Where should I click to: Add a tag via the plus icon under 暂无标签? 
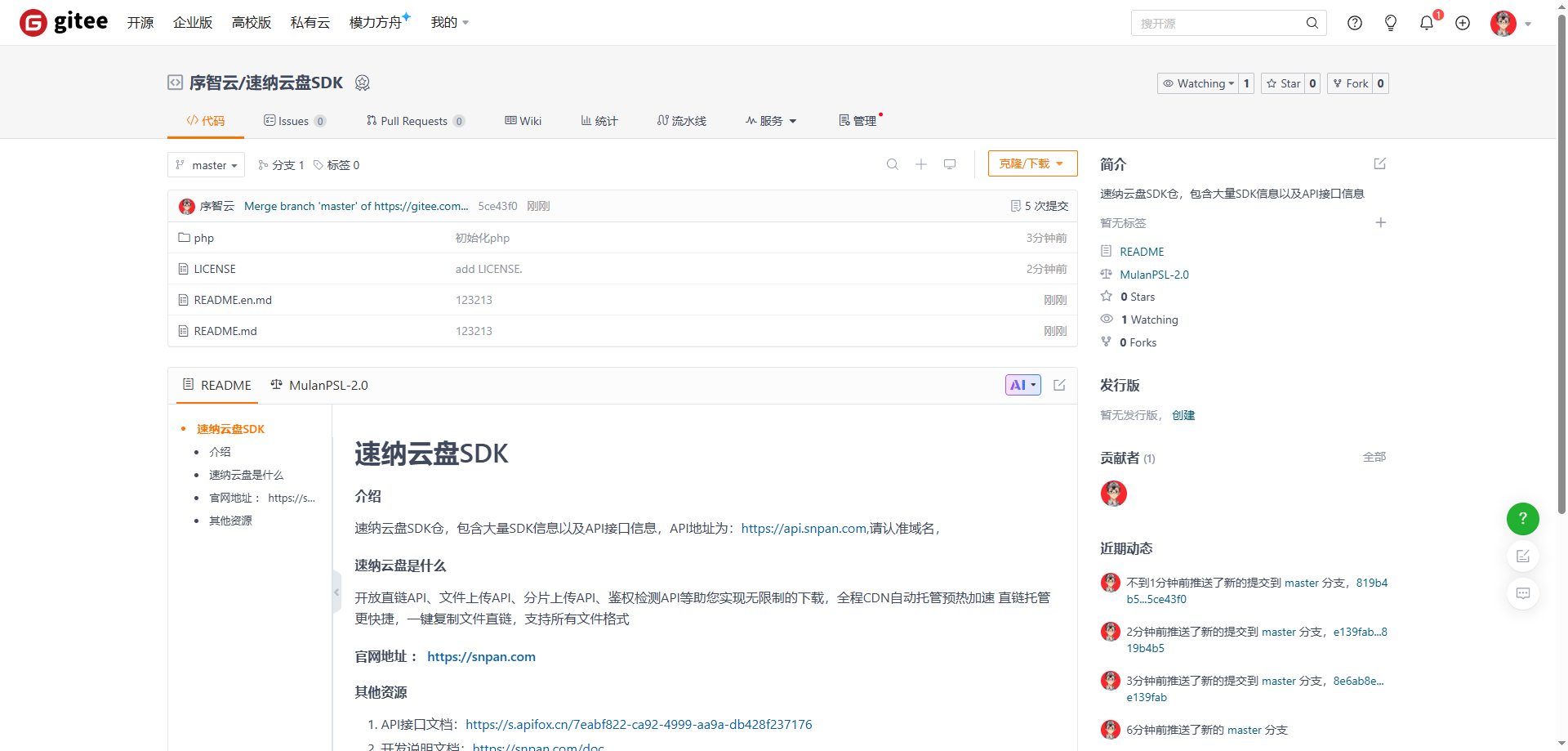click(1381, 221)
